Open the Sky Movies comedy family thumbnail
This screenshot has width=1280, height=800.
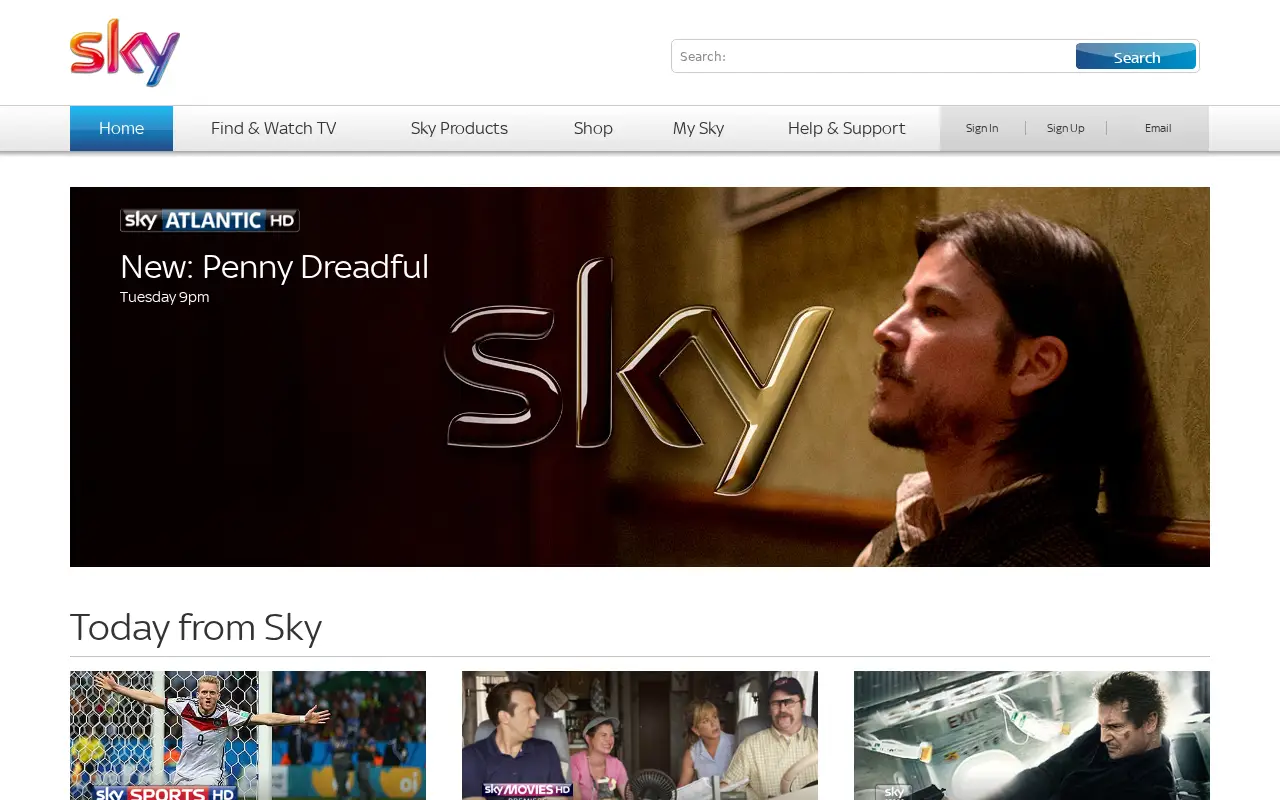(x=640, y=735)
